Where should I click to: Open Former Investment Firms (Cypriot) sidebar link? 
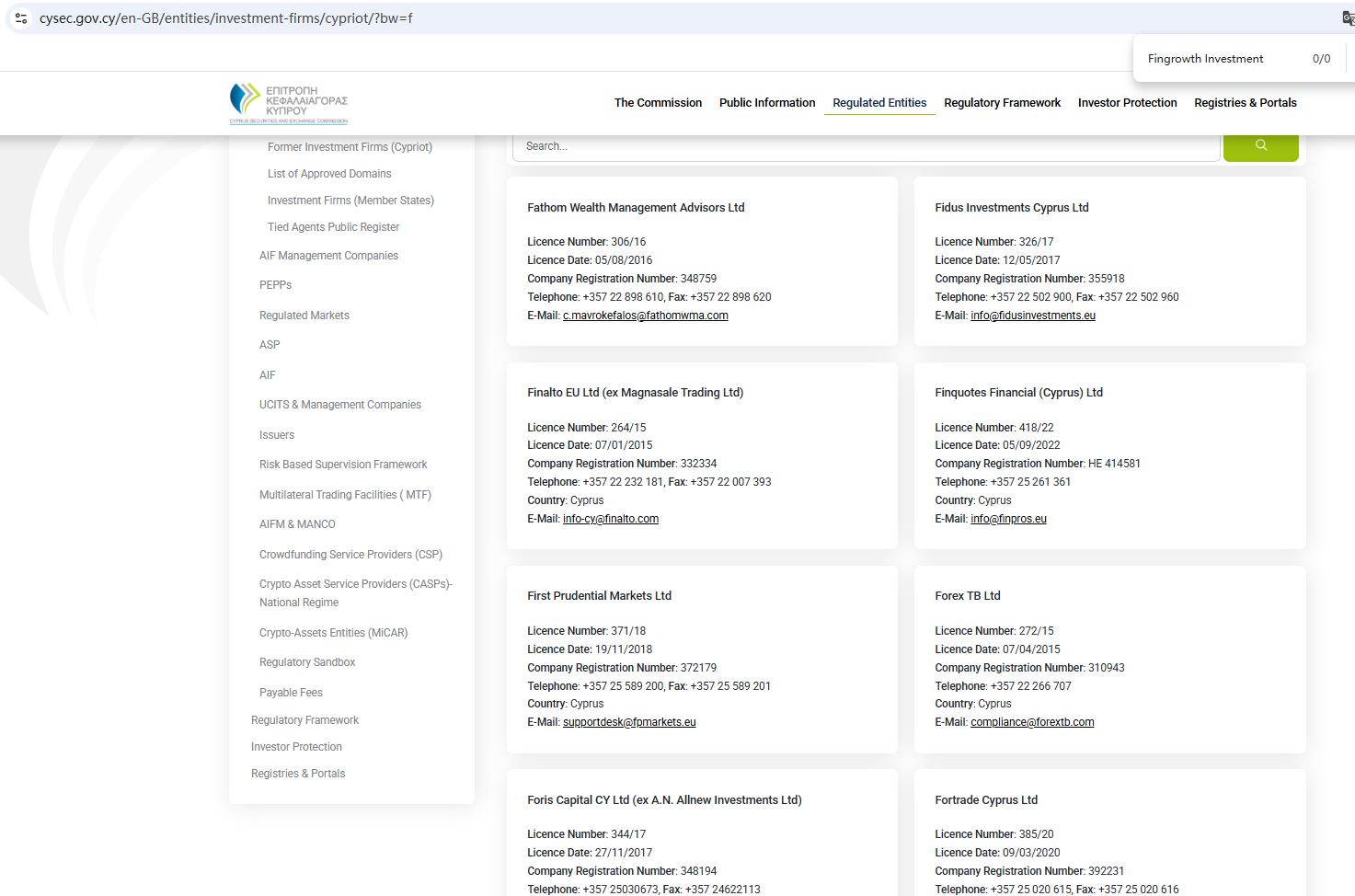coord(350,147)
